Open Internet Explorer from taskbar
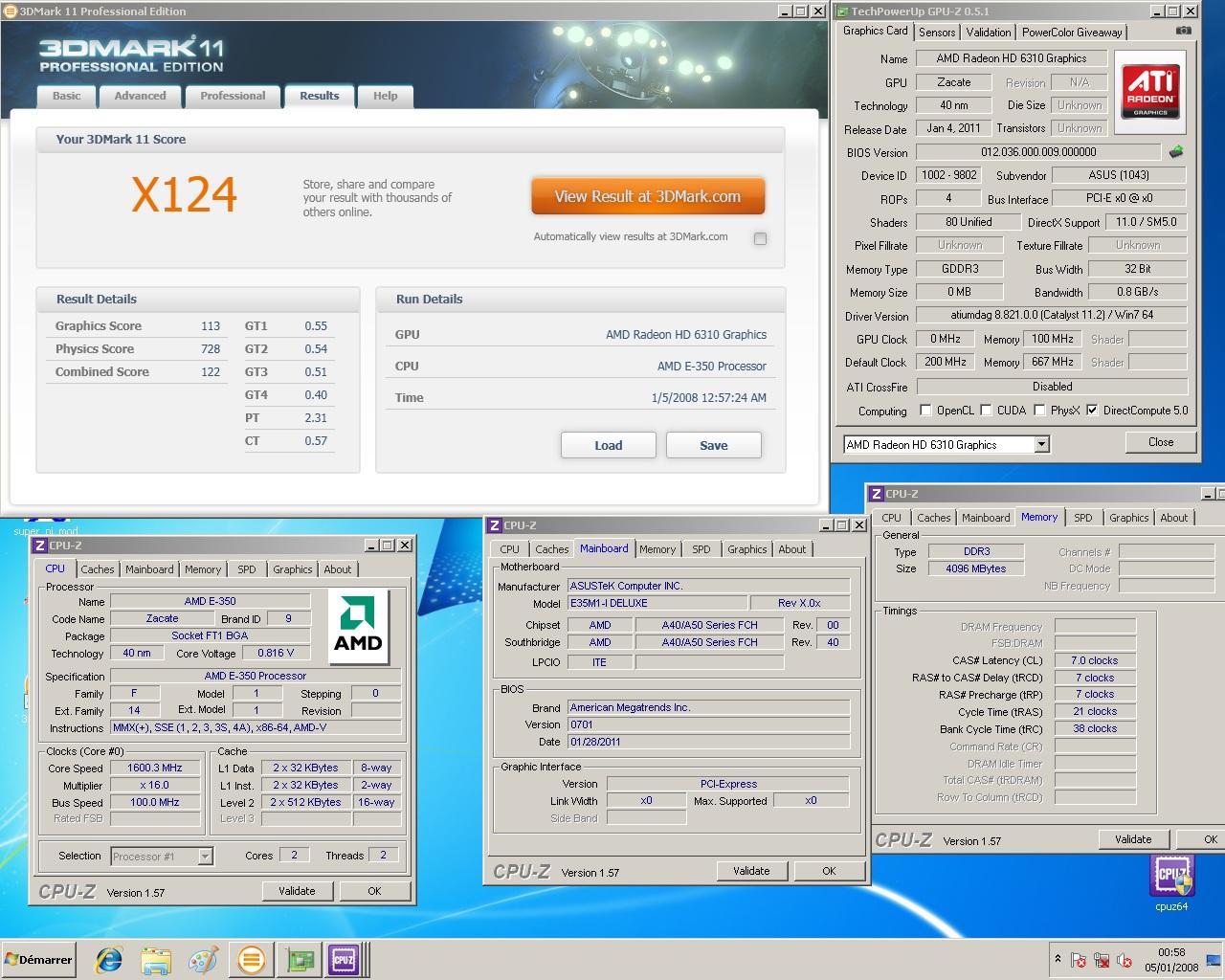 (x=110, y=960)
